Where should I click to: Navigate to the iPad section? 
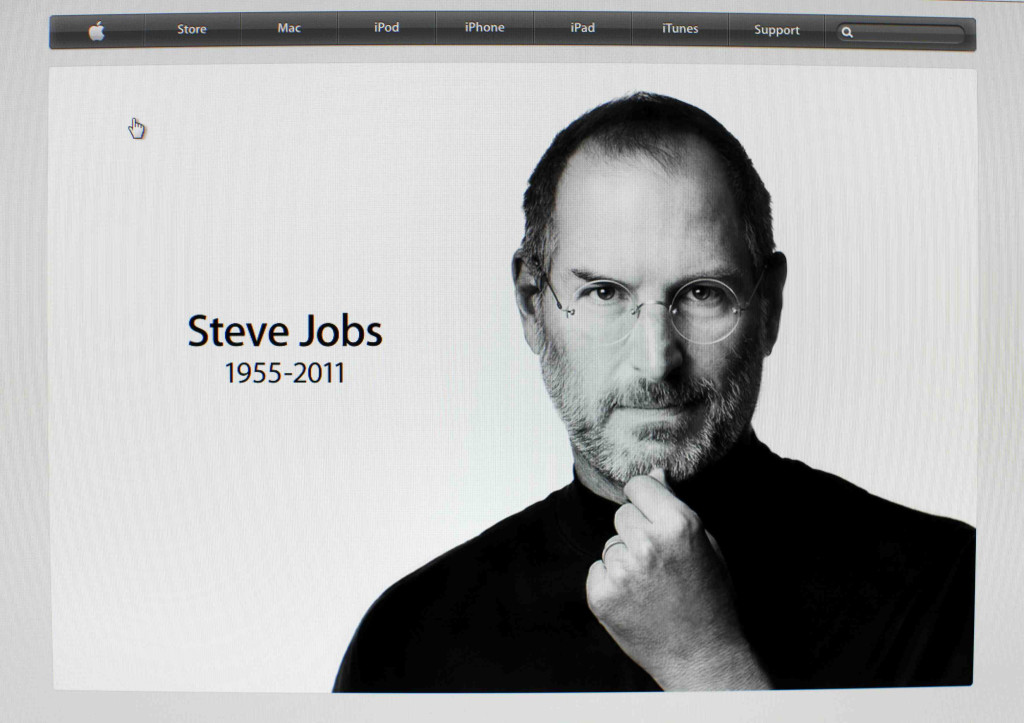[x=582, y=28]
